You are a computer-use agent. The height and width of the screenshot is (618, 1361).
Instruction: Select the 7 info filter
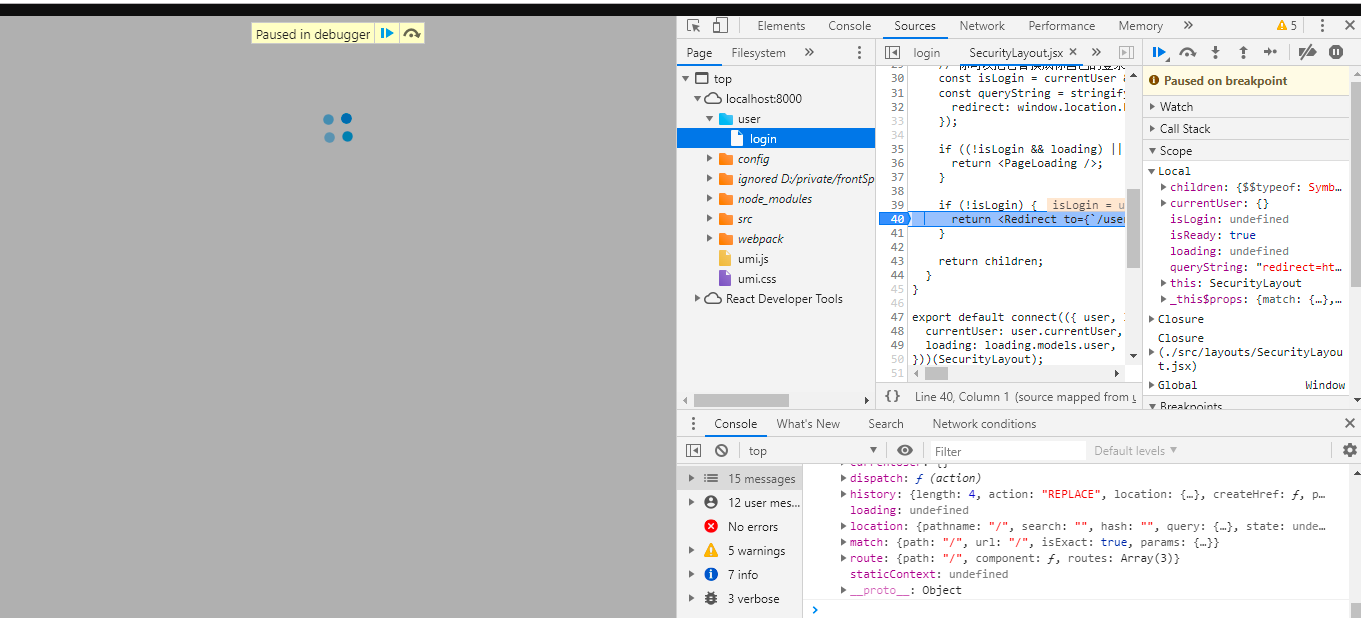(x=739, y=575)
